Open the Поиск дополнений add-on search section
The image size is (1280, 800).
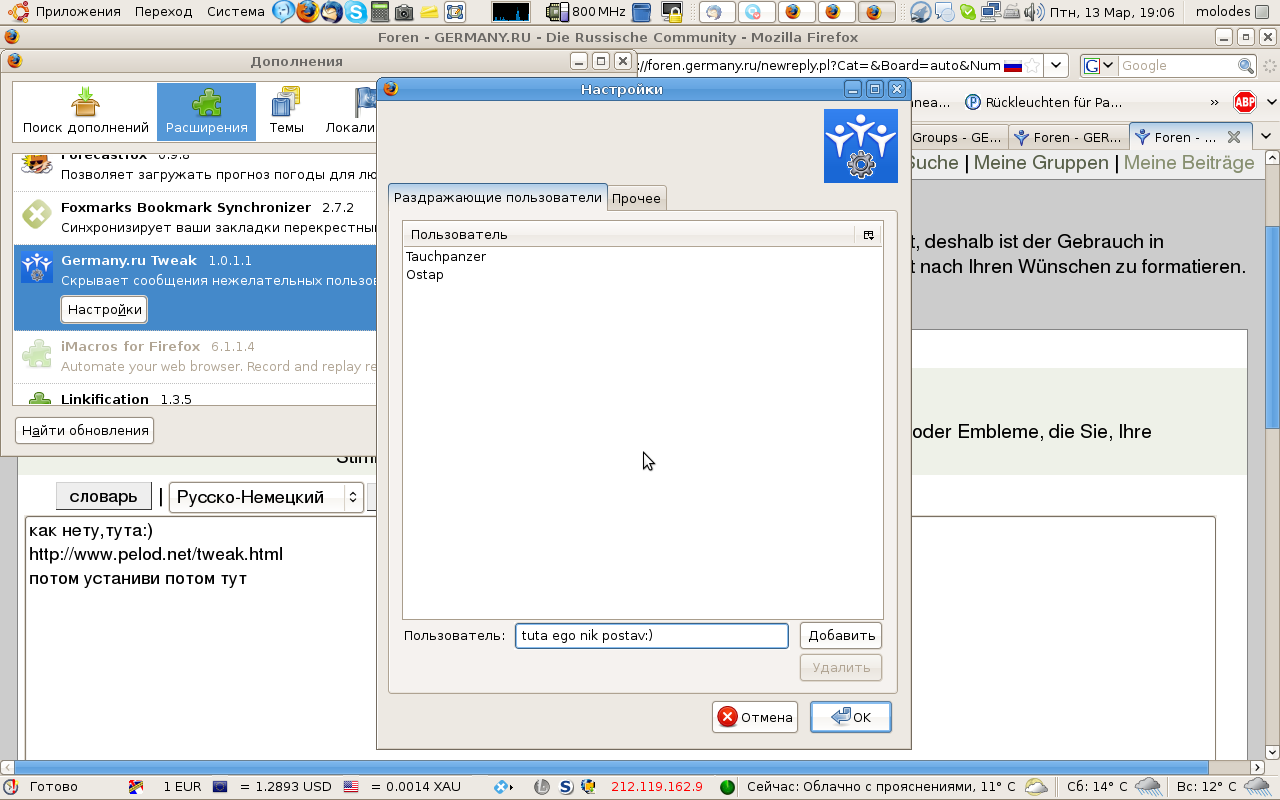(85, 111)
